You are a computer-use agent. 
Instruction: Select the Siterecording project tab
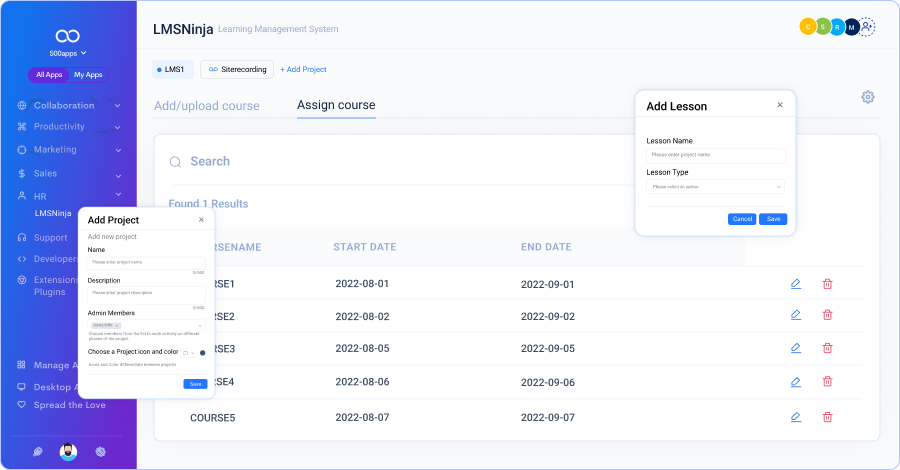(x=237, y=70)
